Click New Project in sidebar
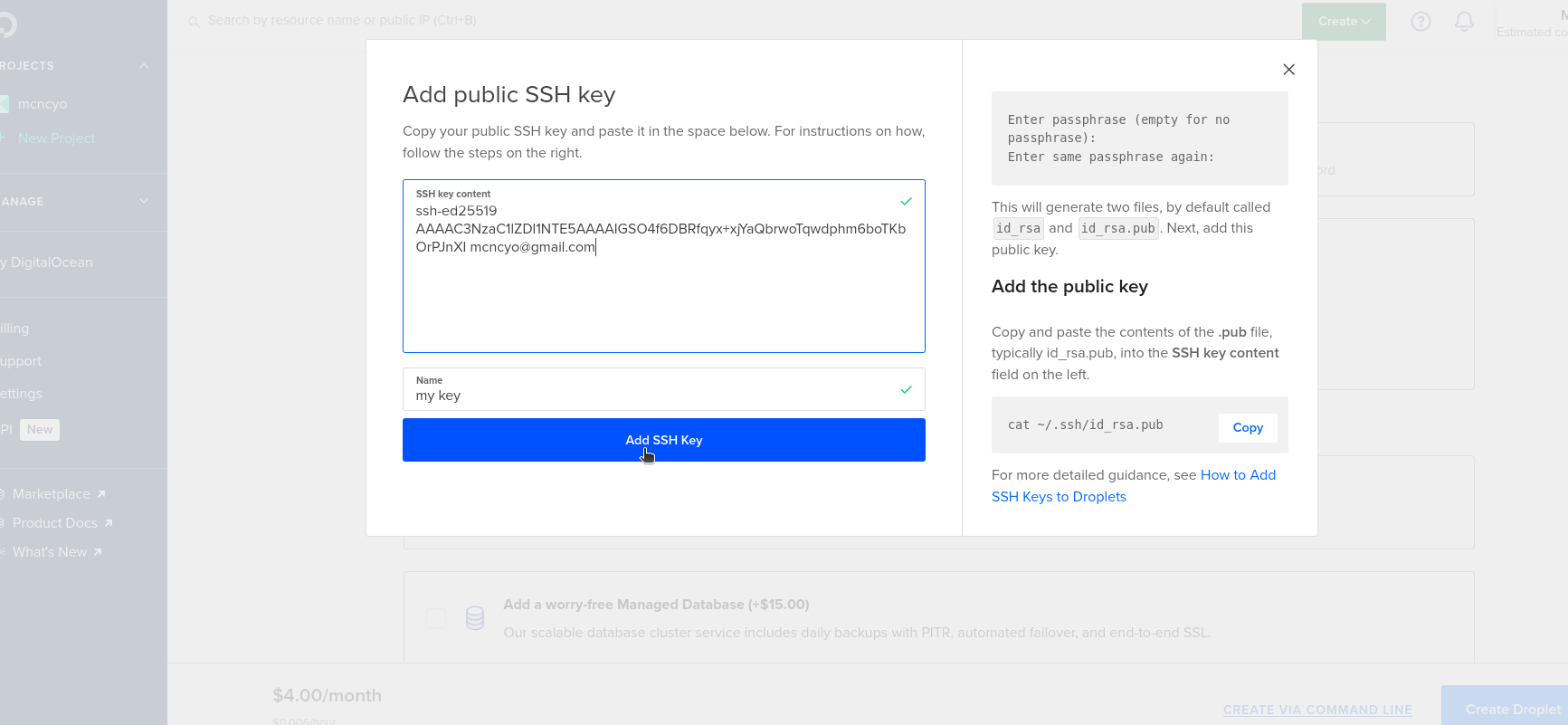The width and height of the screenshot is (1568, 725). [55, 138]
